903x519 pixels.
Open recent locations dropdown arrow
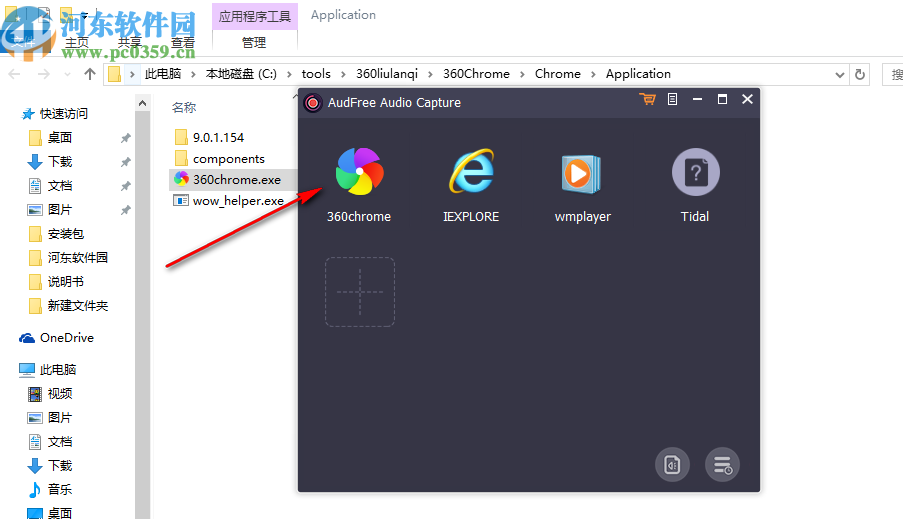[67, 74]
